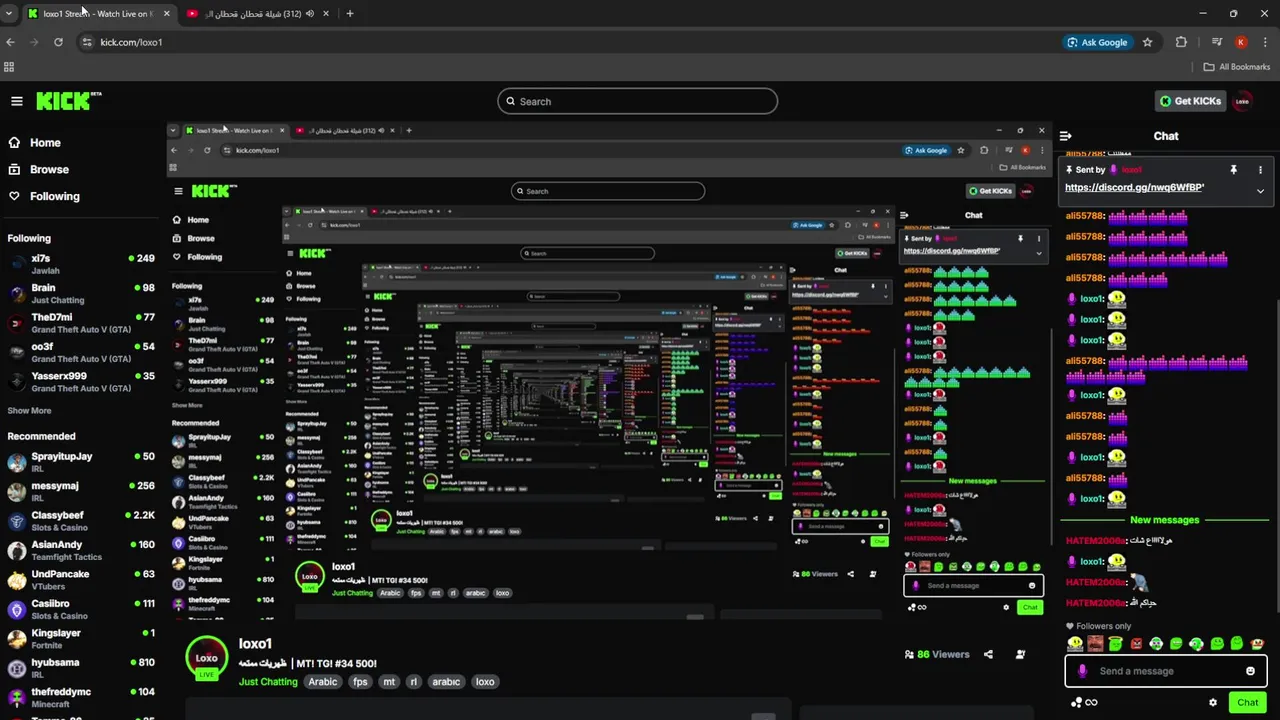1280x720 pixels.
Task: Switch to the YouTube (312) tab
Action: (258, 14)
